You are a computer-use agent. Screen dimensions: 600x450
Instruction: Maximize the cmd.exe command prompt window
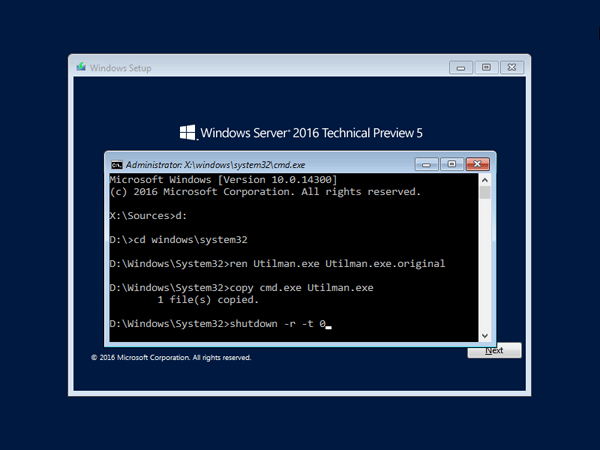452,164
